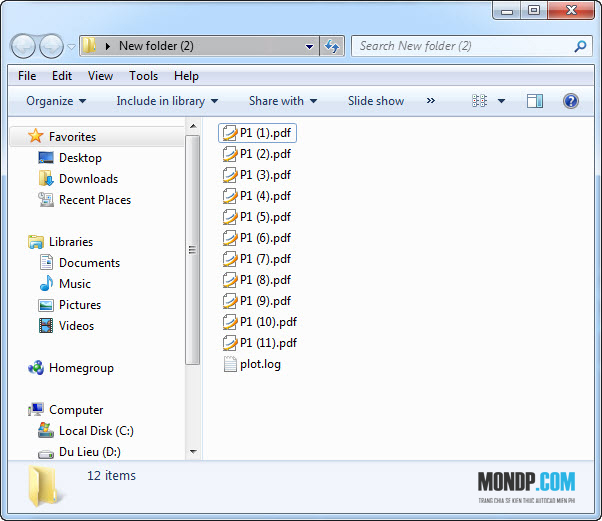Click the Change your view icon
This screenshot has height=521, width=602.
pyautogui.click(x=480, y=101)
